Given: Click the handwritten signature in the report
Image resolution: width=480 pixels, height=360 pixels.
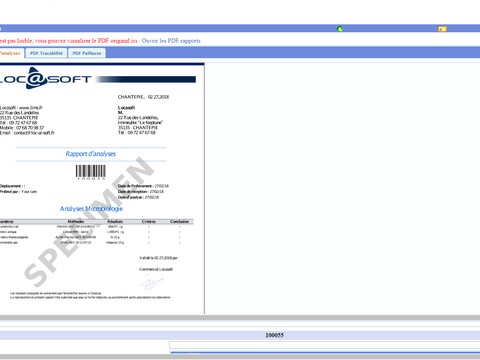Looking at the screenshot, I should click(152, 283).
